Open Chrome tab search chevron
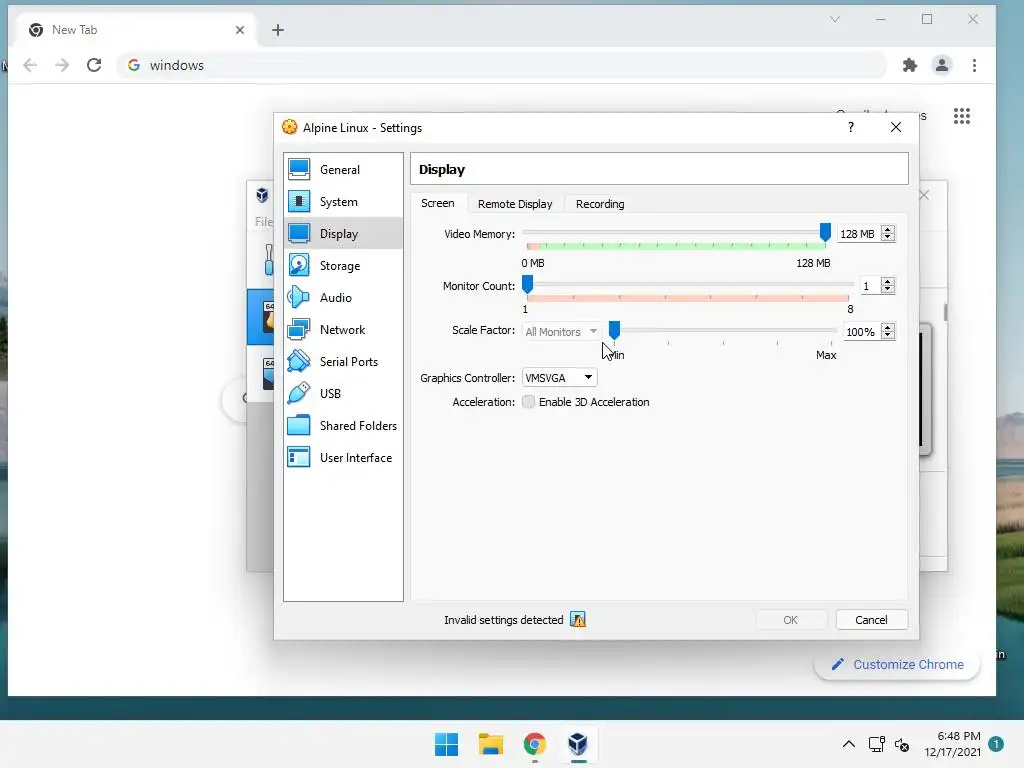Screen dimensions: 1024x768 [835, 19]
